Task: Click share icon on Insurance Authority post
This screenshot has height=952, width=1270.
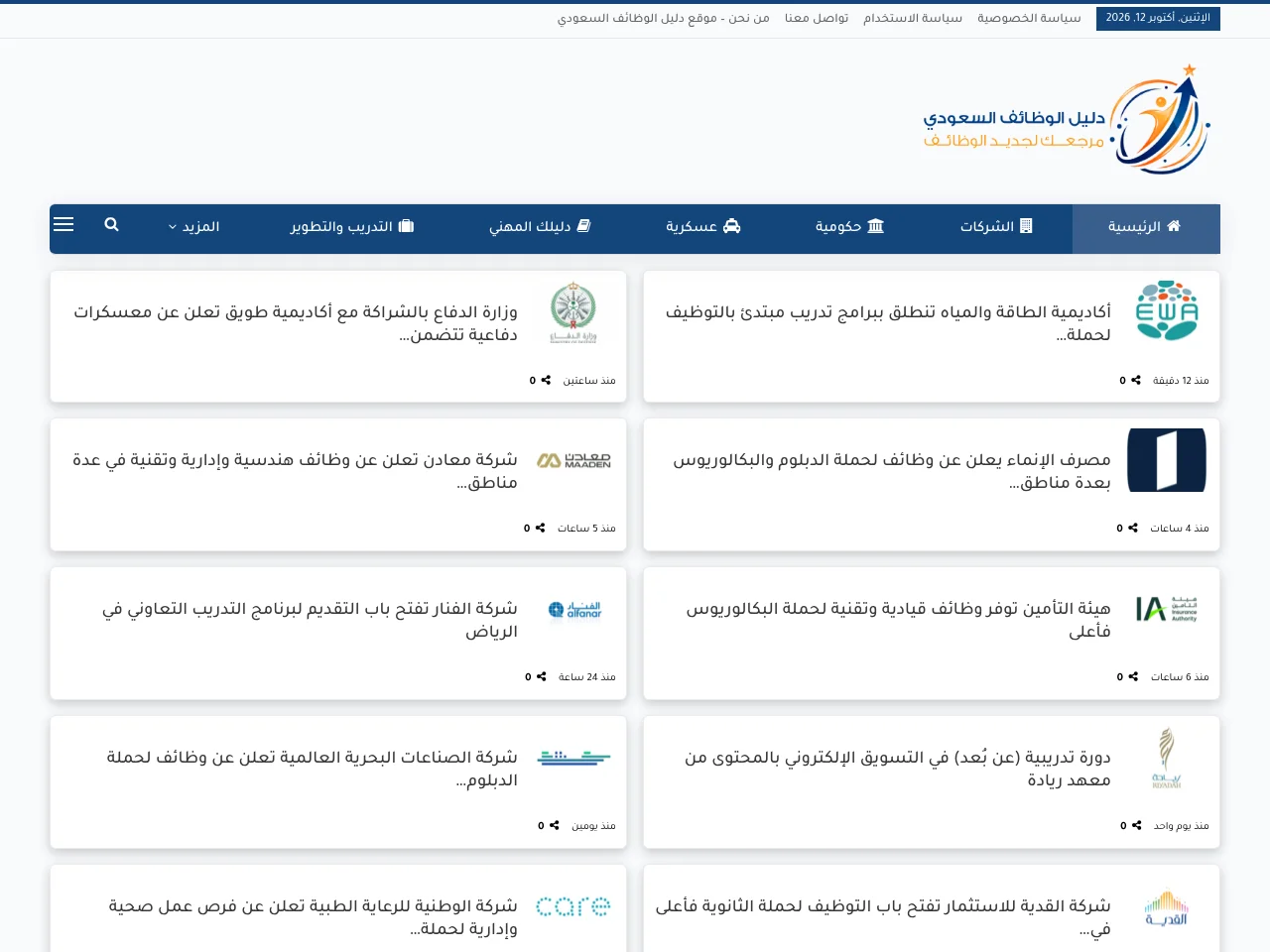Action: (x=1133, y=676)
